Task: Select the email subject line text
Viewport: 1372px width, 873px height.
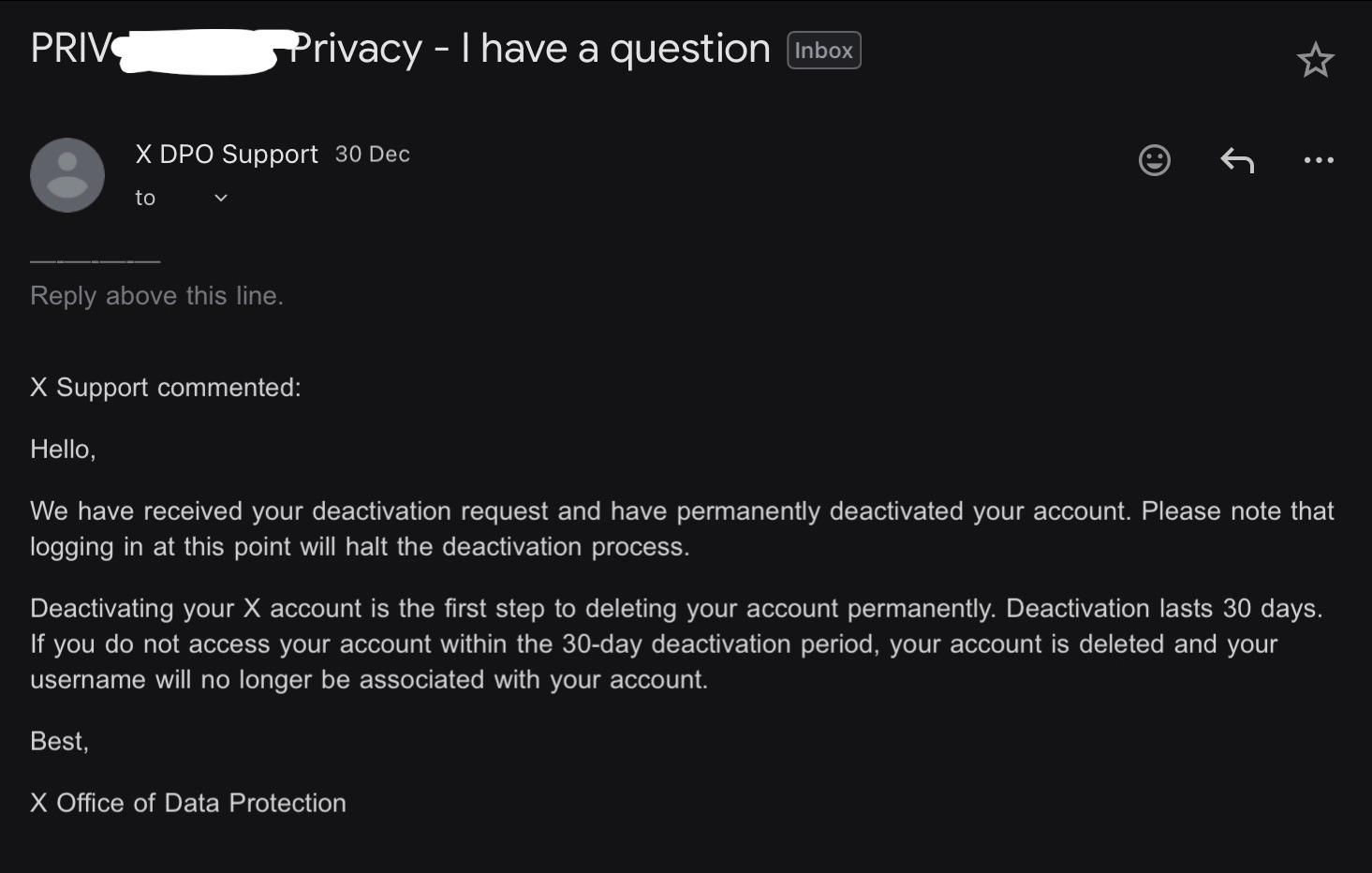Action: [x=393, y=48]
